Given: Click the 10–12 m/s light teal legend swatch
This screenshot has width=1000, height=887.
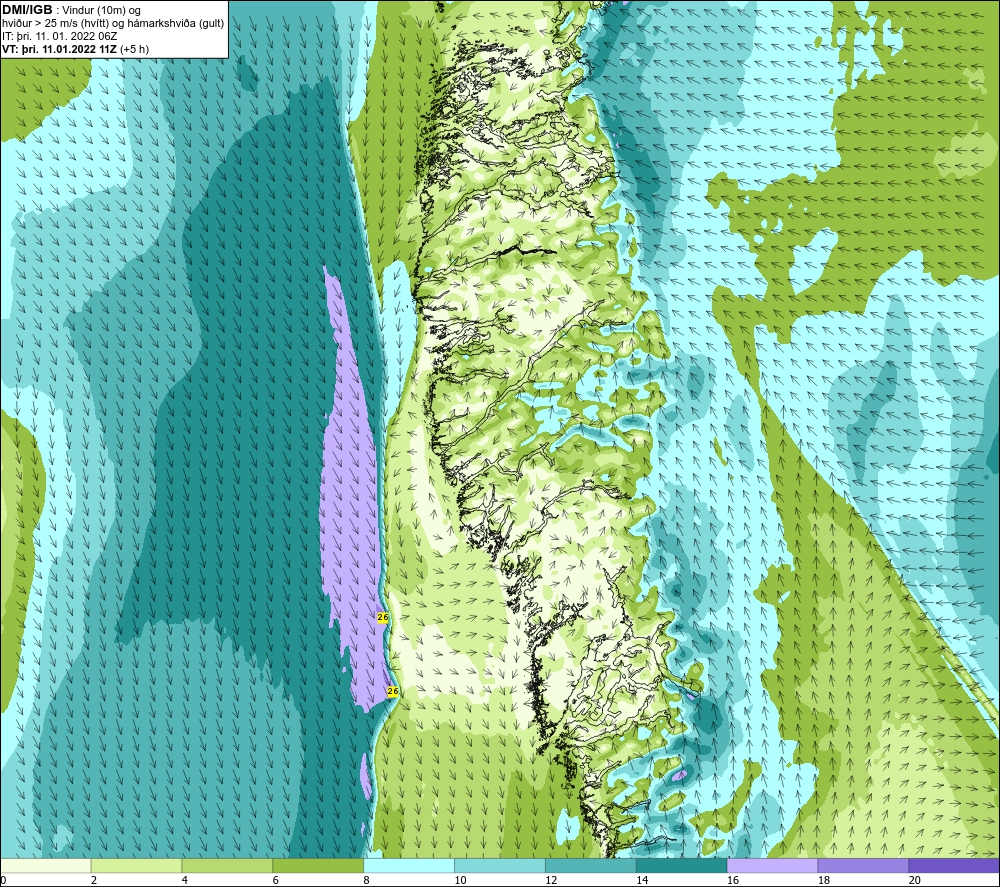Looking at the screenshot, I should [x=499, y=865].
